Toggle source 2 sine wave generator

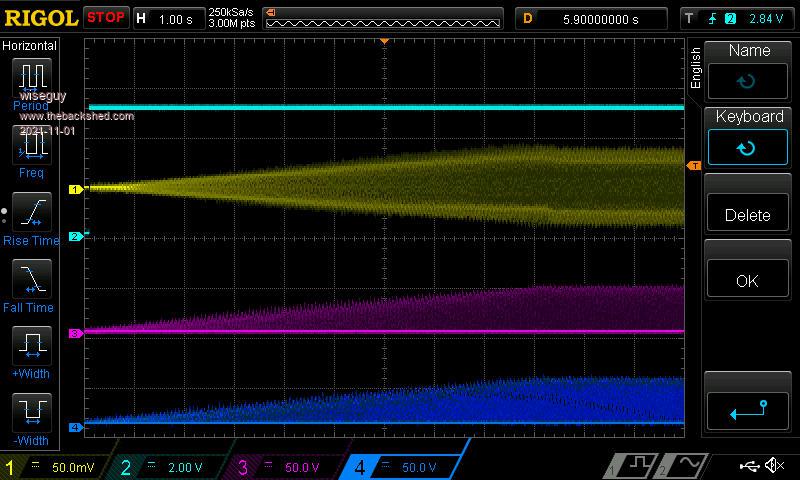pos(680,466)
